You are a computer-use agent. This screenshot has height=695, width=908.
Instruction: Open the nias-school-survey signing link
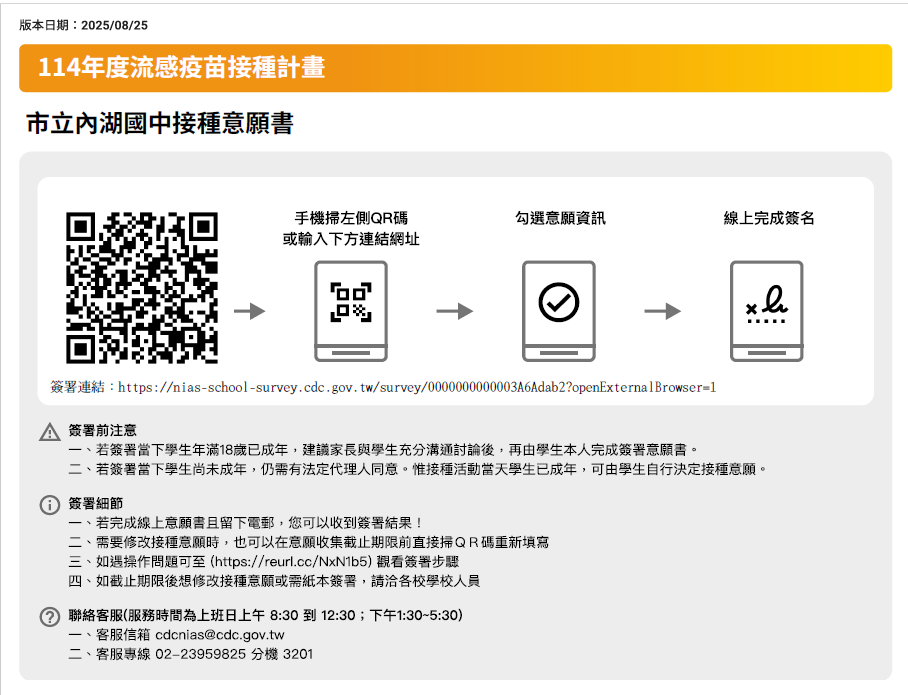[417, 387]
